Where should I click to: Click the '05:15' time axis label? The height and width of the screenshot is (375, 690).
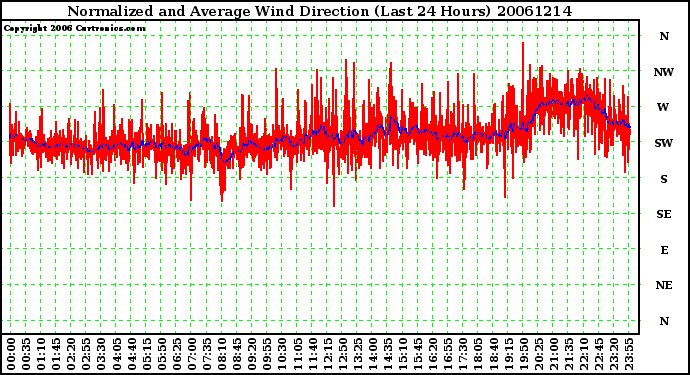pyautogui.click(x=147, y=354)
